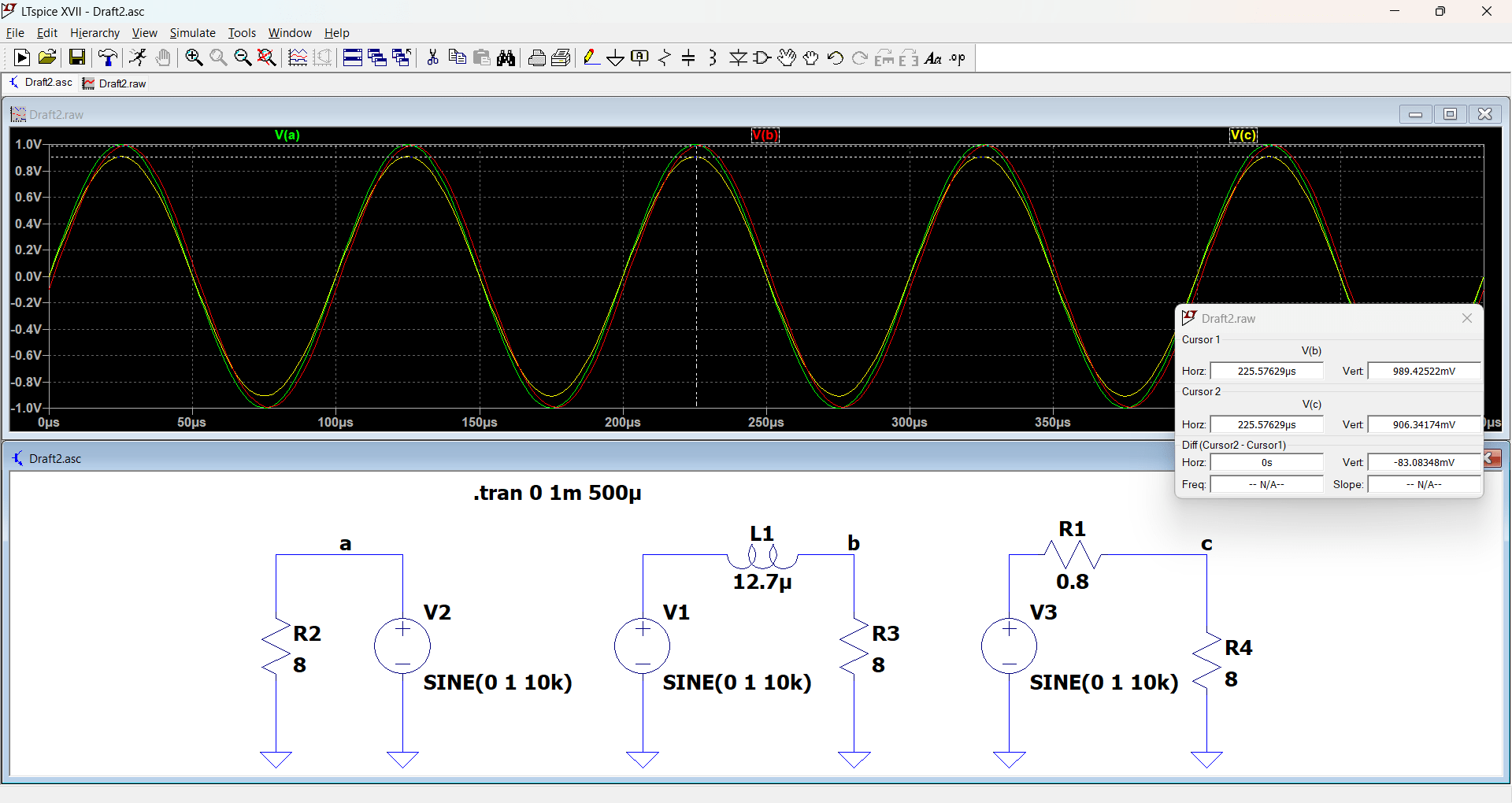Click the .tran 0 1m 500µ directive
The height and width of the screenshot is (803, 1512).
pos(558,494)
